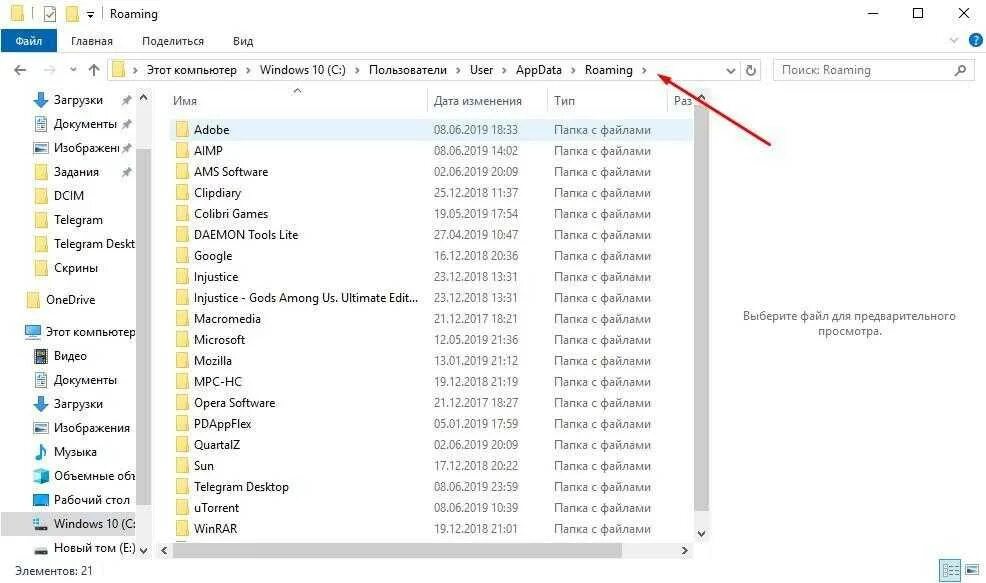
Task: Select the Microsoft folder icon
Action: [x=182, y=340]
